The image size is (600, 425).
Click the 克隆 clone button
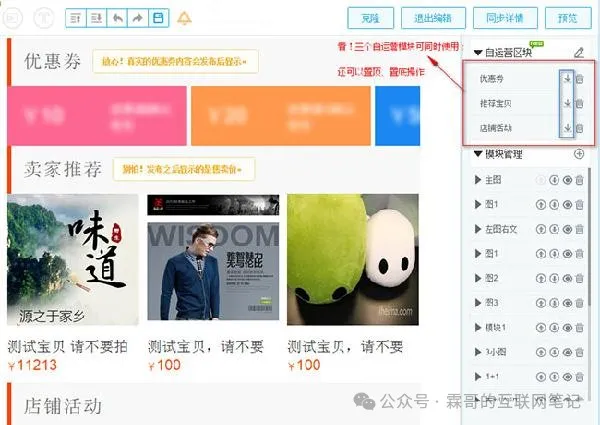coord(370,18)
